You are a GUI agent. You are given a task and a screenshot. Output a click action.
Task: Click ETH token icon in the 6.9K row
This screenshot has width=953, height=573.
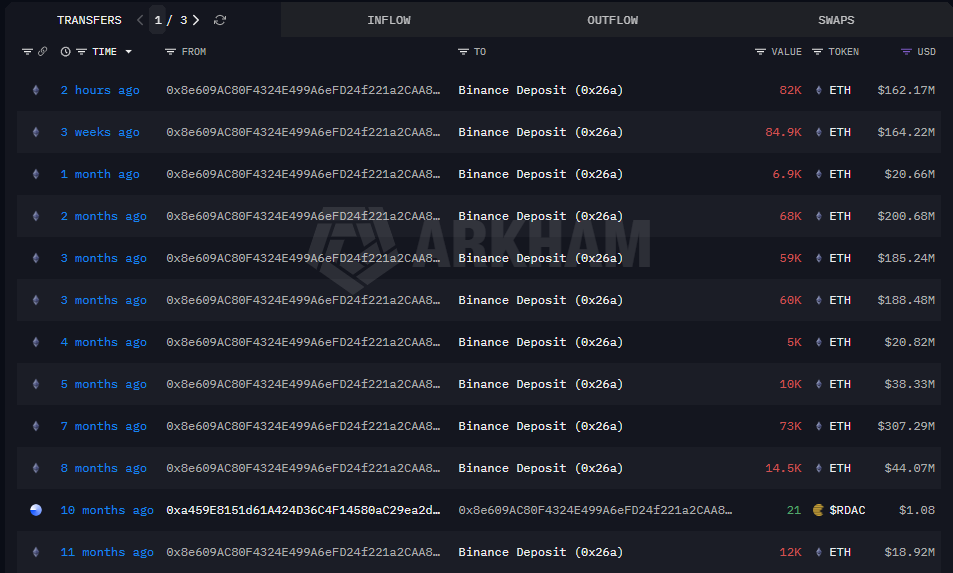point(819,174)
